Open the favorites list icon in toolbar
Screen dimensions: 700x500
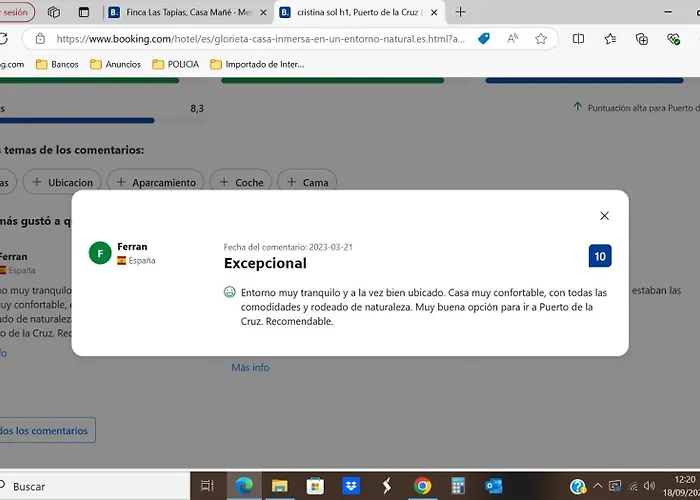click(610, 39)
